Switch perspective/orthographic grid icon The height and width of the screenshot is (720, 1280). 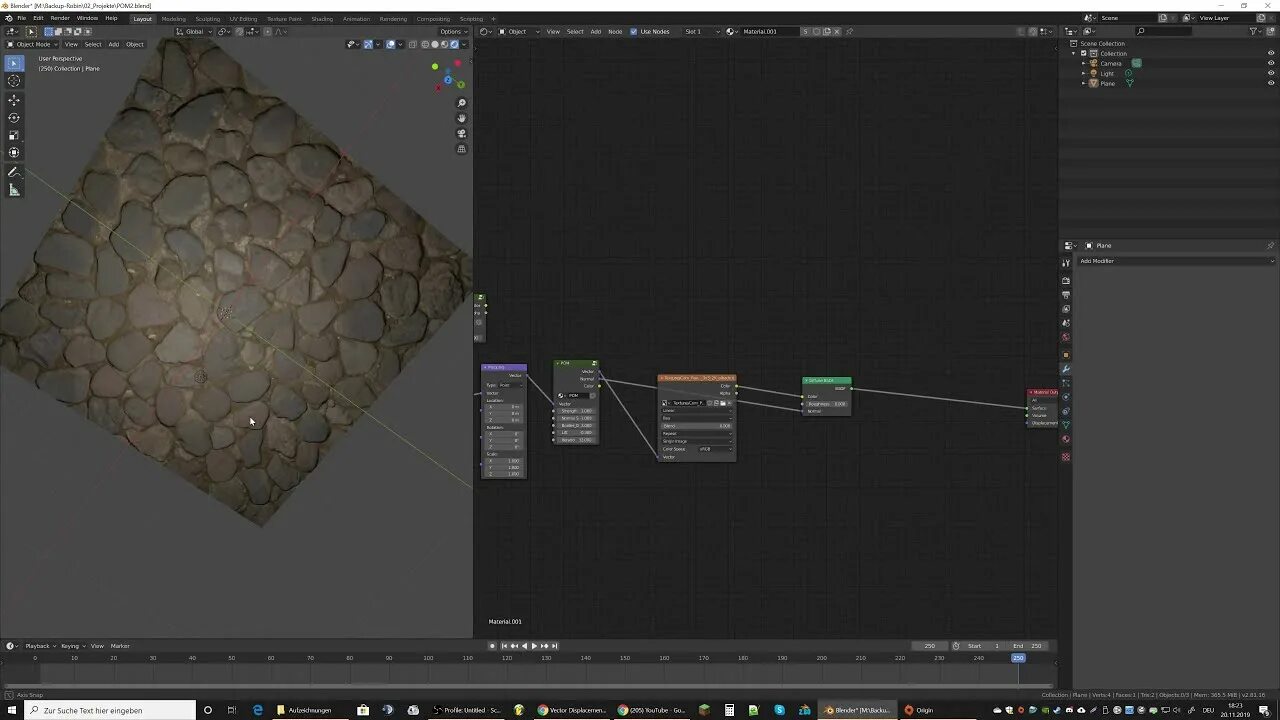(461, 149)
